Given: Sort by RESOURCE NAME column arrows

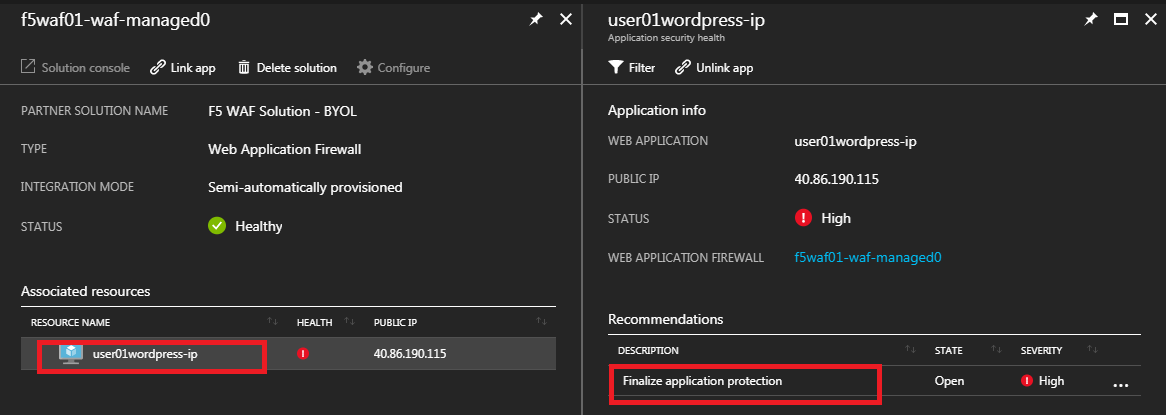Looking at the screenshot, I should click(x=272, y=321).
